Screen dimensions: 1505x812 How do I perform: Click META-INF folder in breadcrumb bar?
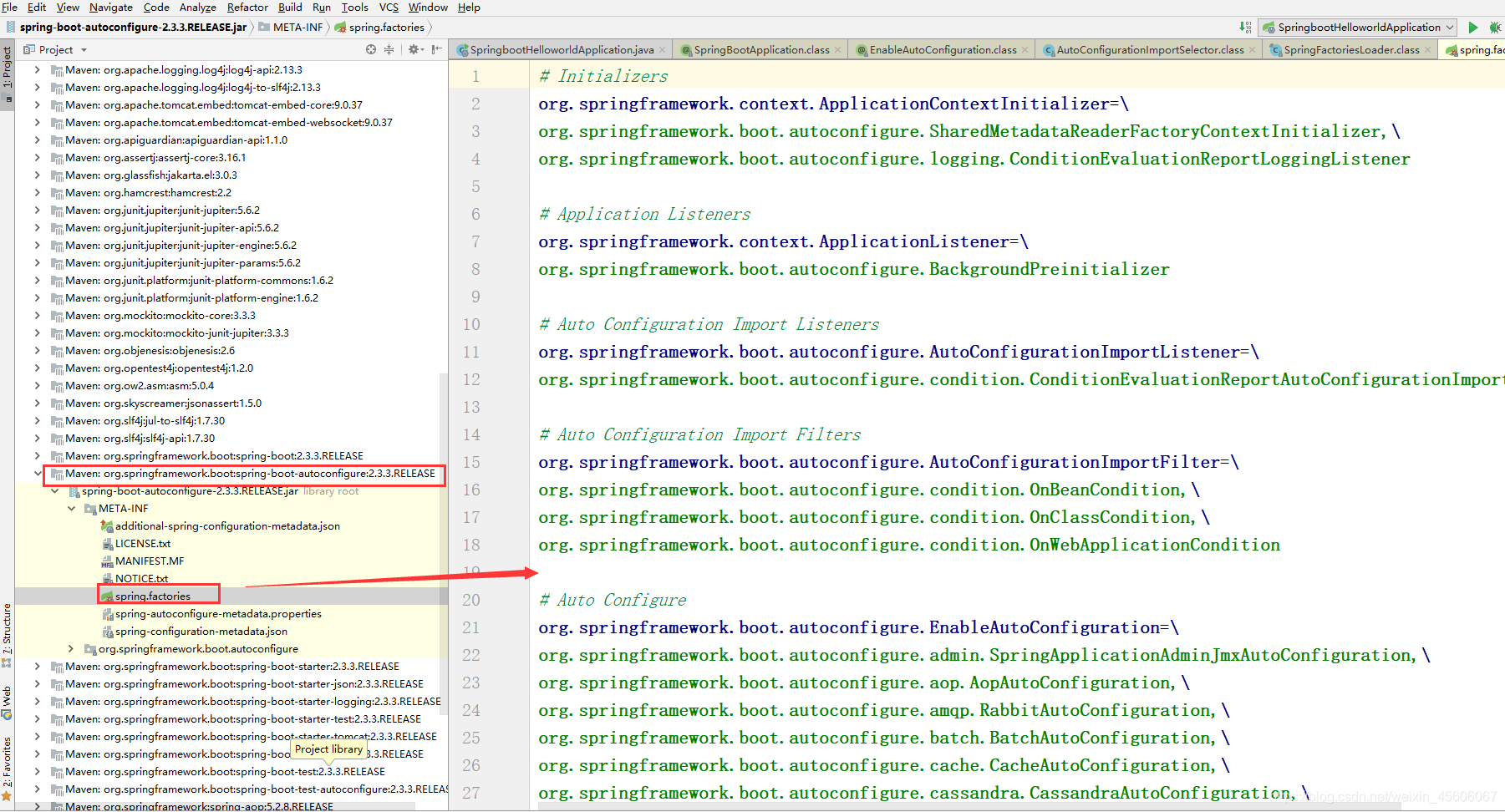(290, 28)
